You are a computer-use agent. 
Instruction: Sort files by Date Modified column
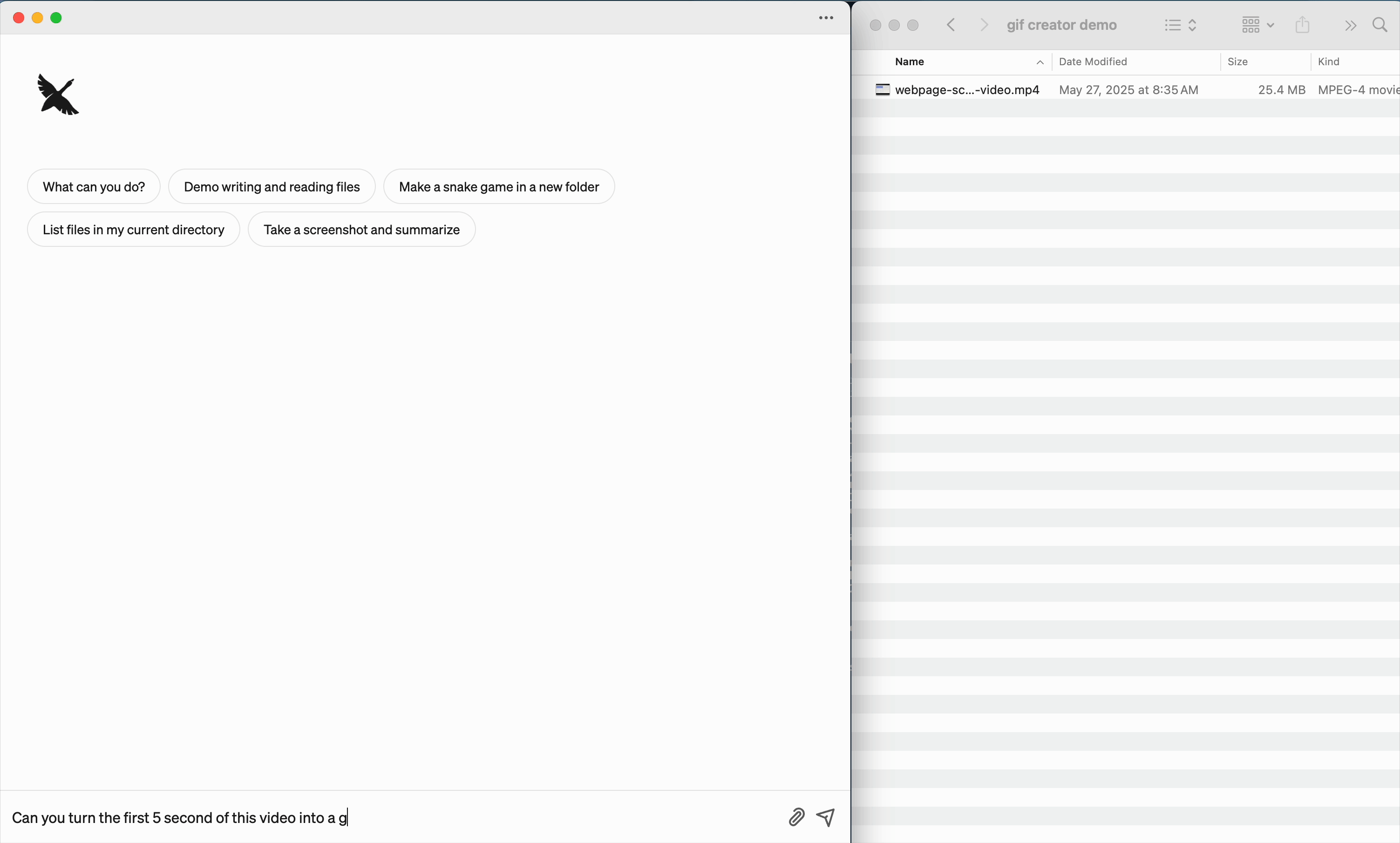point(1093,62)
